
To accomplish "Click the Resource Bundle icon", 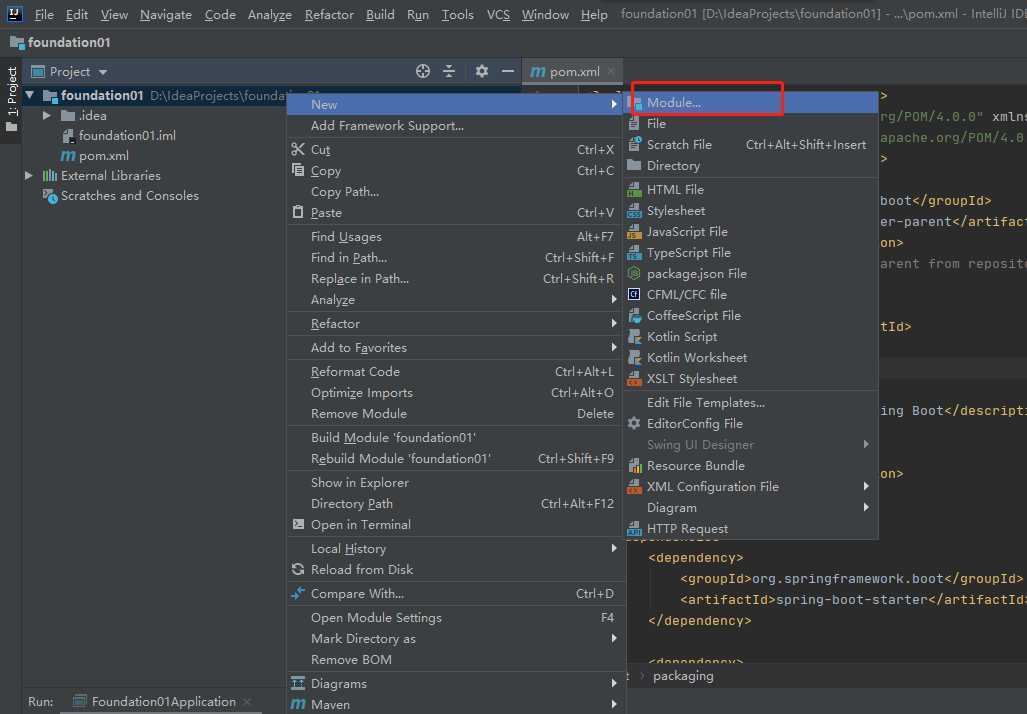I will [634, 465].
